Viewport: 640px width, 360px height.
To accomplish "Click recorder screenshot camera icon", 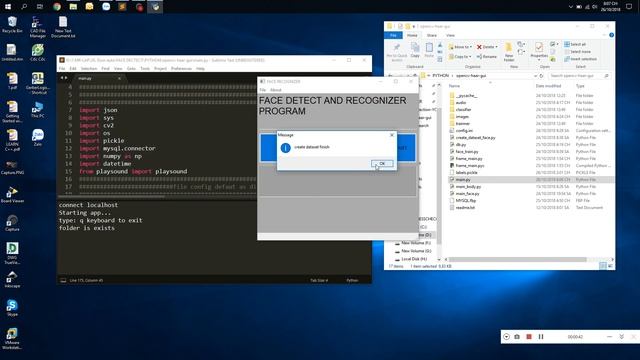I will coord(517,337).
